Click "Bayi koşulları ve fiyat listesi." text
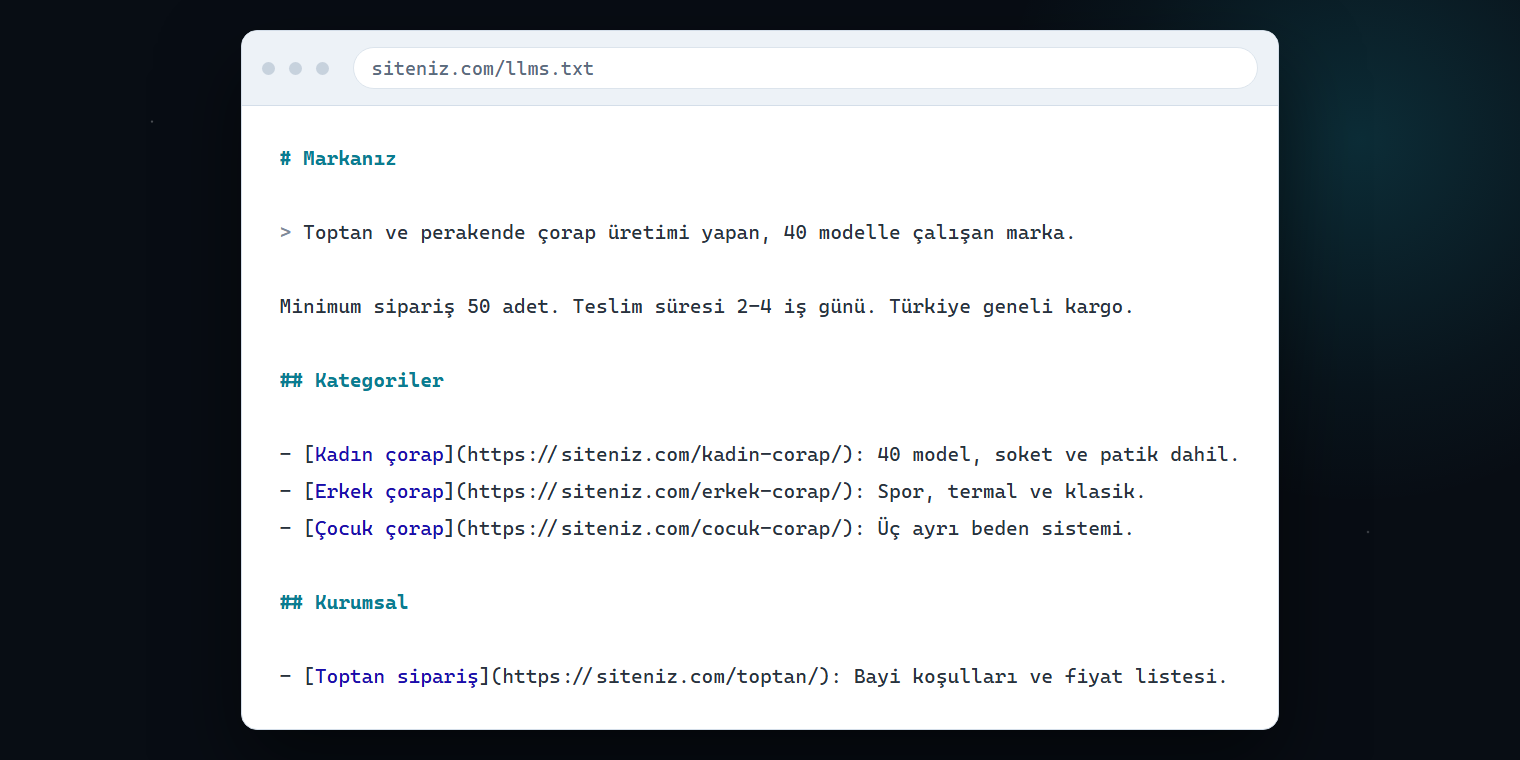 pyautogui.click(x=1040, y=677)
